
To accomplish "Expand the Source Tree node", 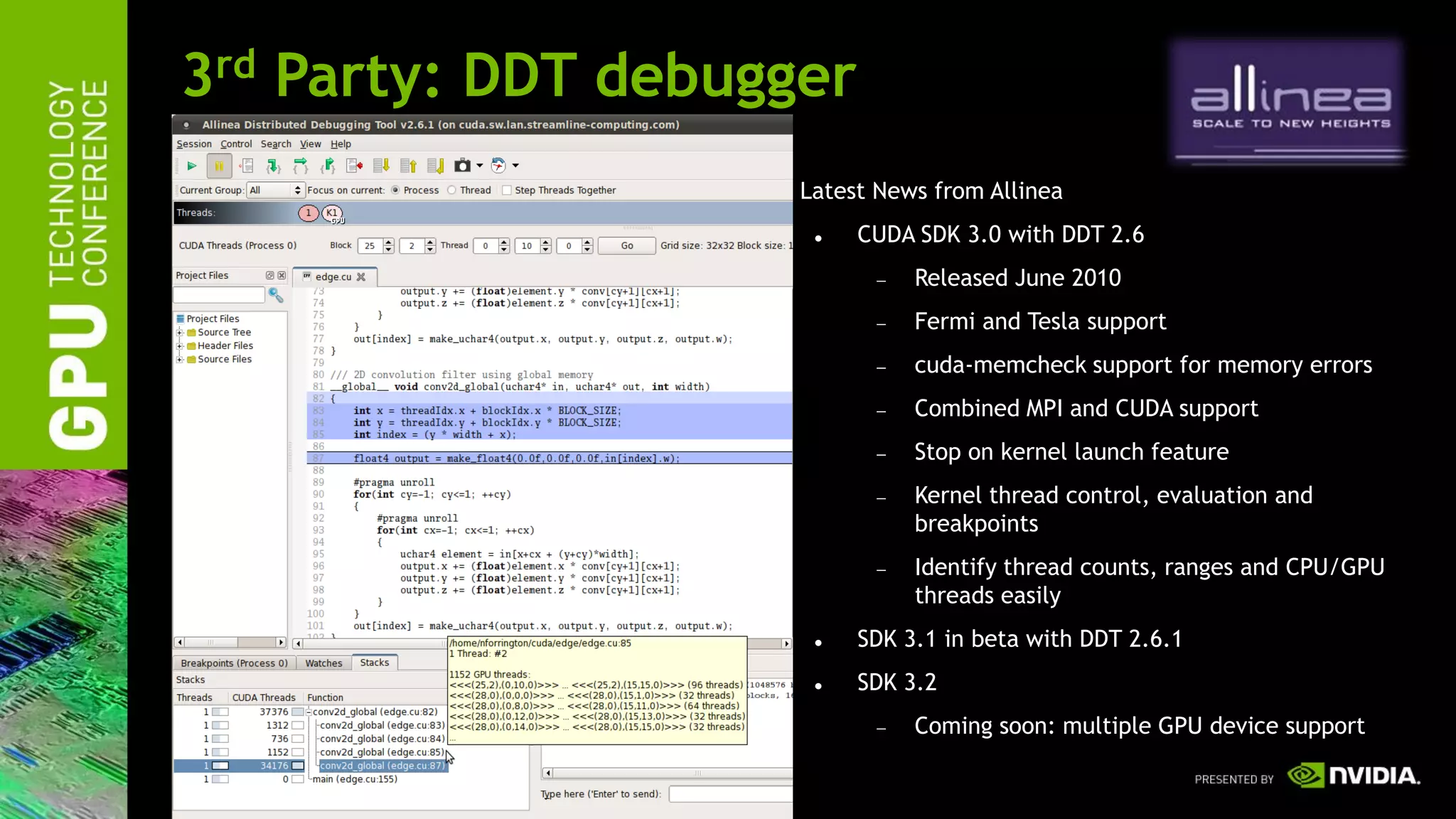I will click(180, 333).
